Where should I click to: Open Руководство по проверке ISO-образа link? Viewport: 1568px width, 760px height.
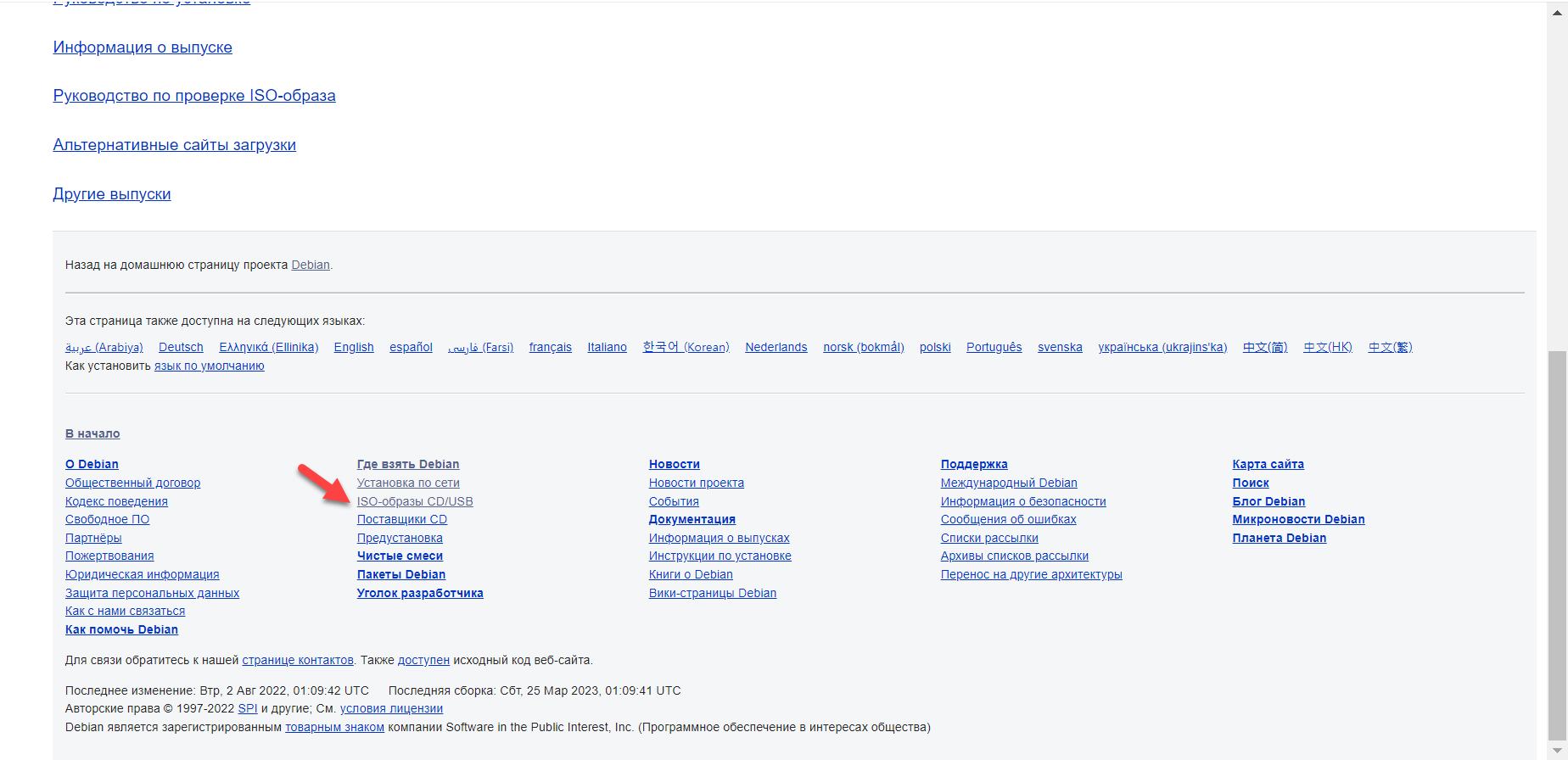pyautogui.click(x=194, y=96)
